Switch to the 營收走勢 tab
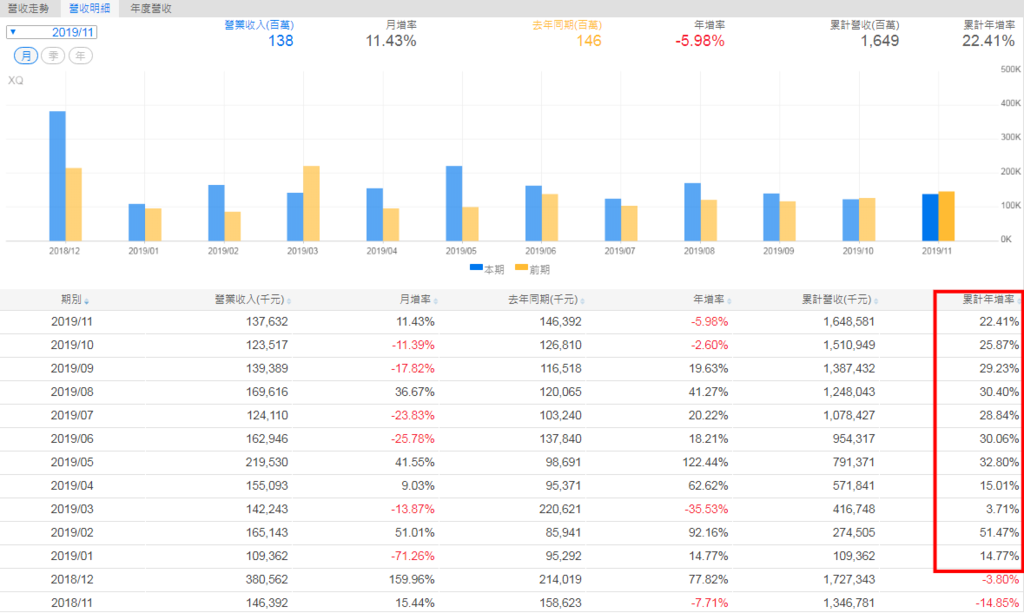Viewport: 1024px width, 613px height. coord(28,8)
